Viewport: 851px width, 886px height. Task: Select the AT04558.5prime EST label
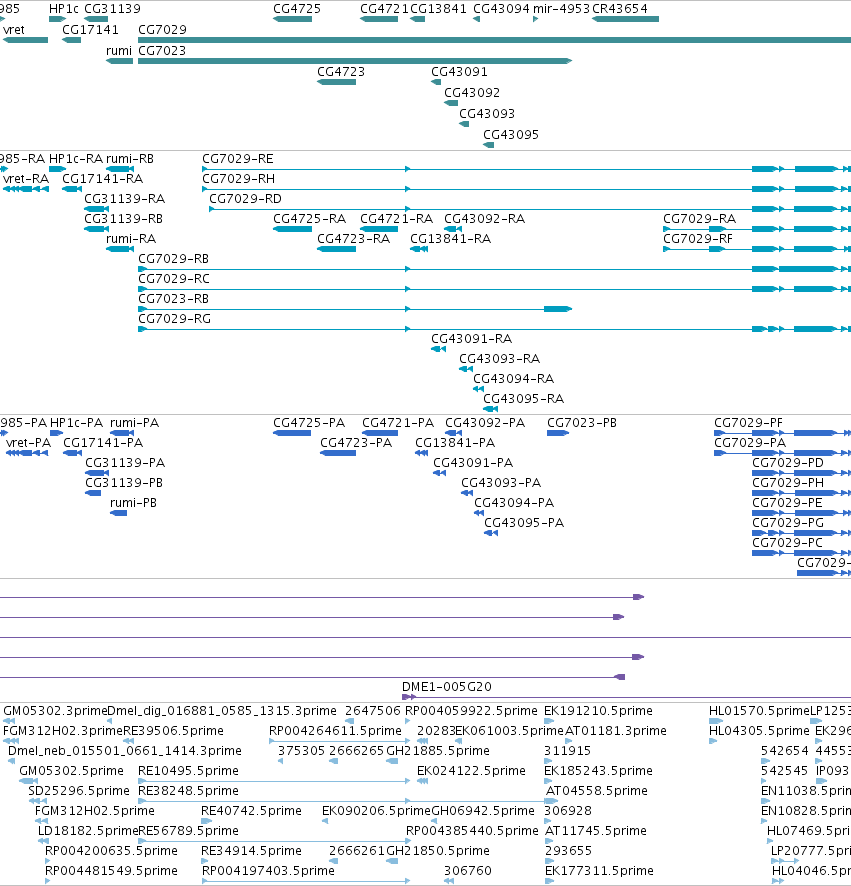(597, 791)
